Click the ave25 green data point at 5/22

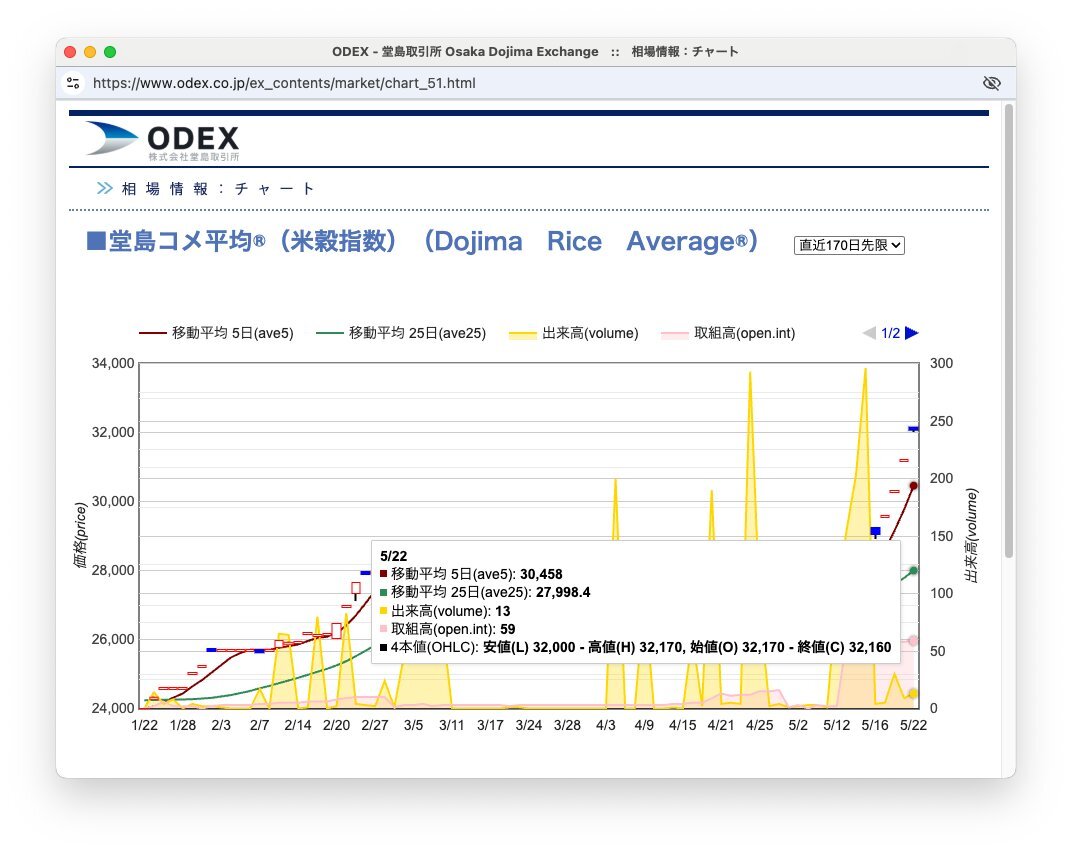pos(913,570)
